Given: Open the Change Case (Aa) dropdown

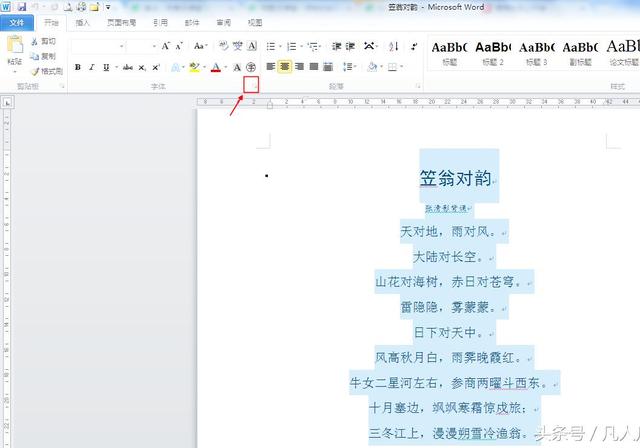Looking at the screenshot, I should pyautogui.click(x=200, y=46).
